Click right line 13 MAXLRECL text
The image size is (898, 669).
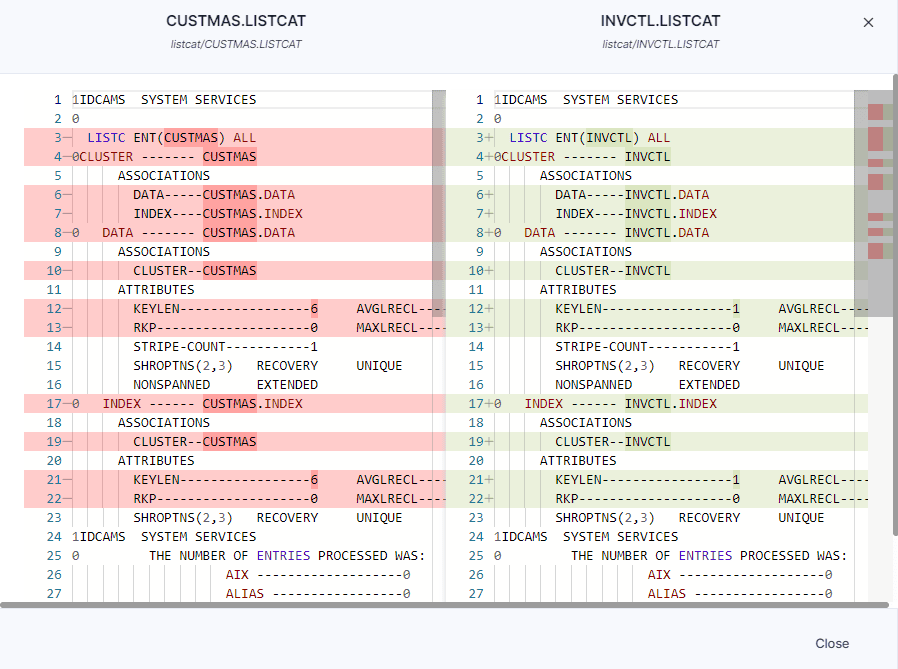(x=808, y=328)
